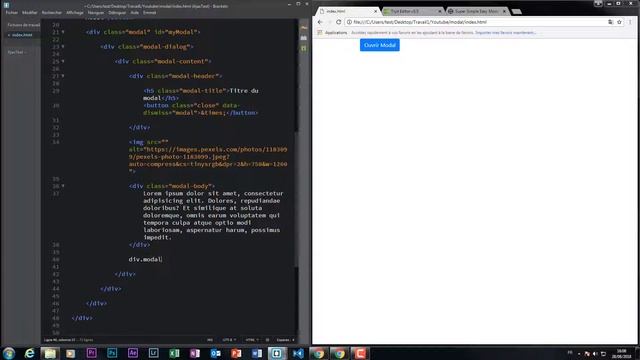Click the Live Preview icon in Brackets sidebar
Viewport: 640px width, 360px height.
pos(304,28)
